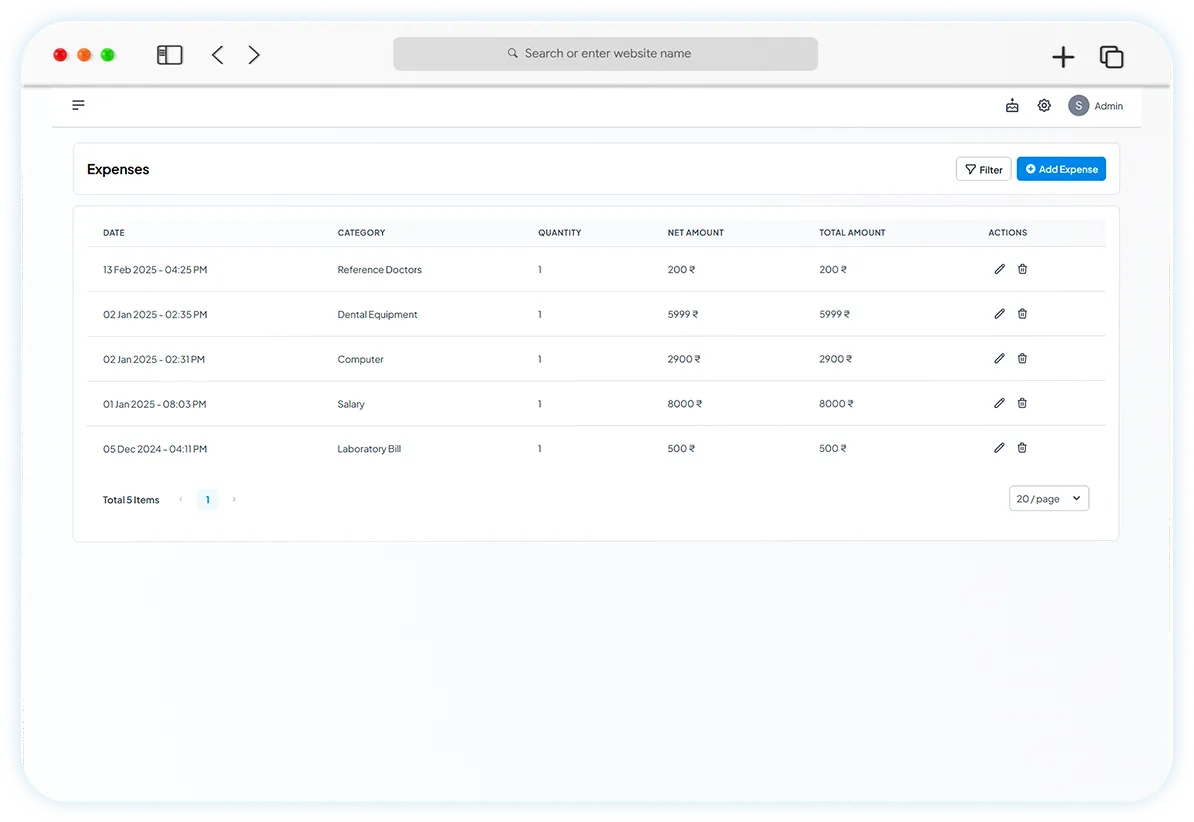Click the Reference Doctors category cell
This screenshot has height=822, width=1194.
pyautogui.click(x=379, y=270)
